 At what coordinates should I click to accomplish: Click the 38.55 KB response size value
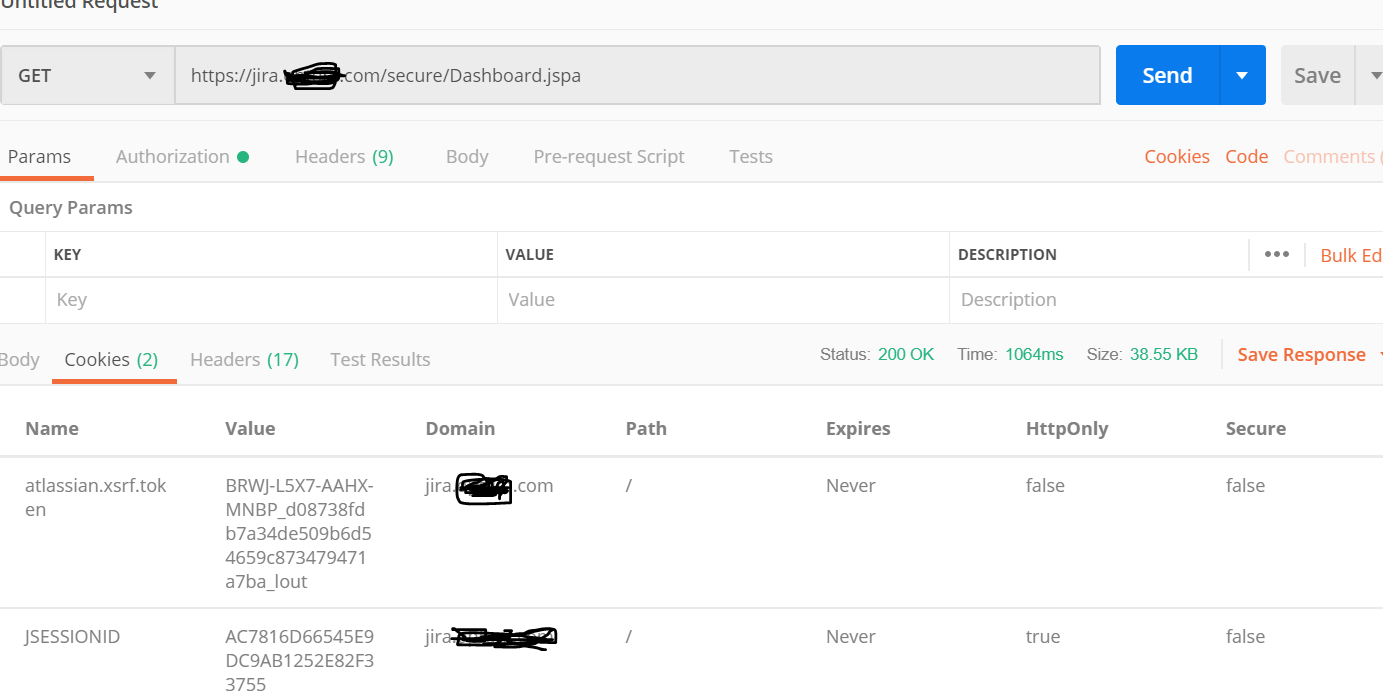coord(1165,353)
